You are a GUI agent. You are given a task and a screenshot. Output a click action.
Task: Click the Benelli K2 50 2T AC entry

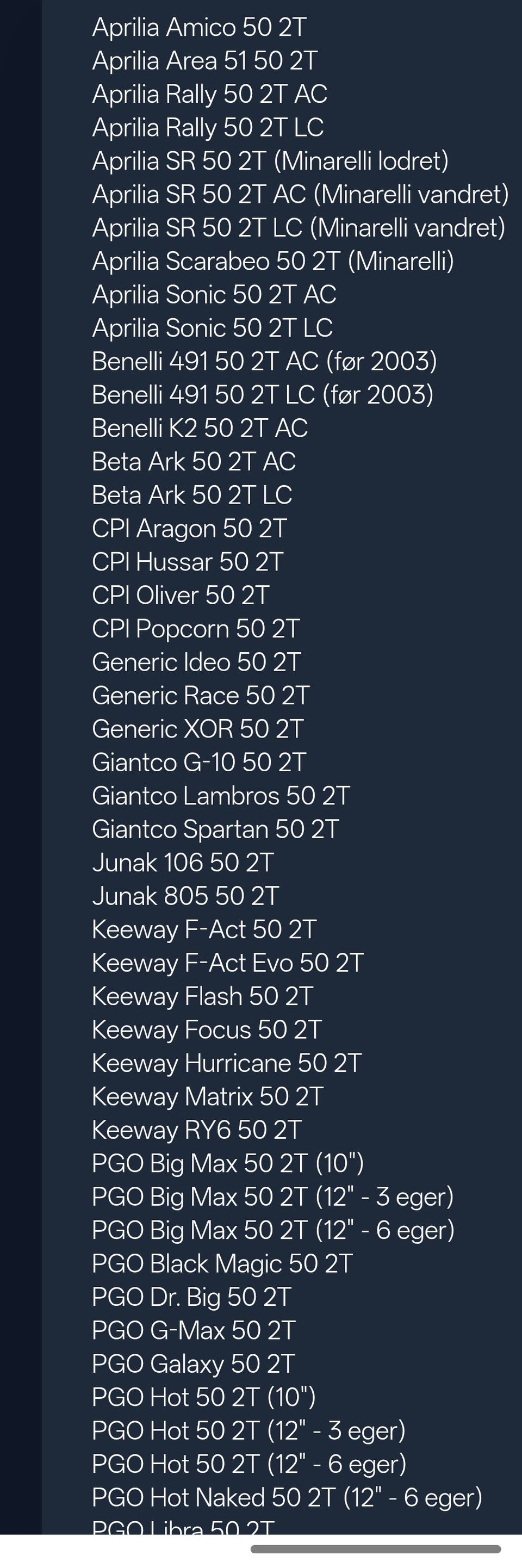click(x=200, y=428)
